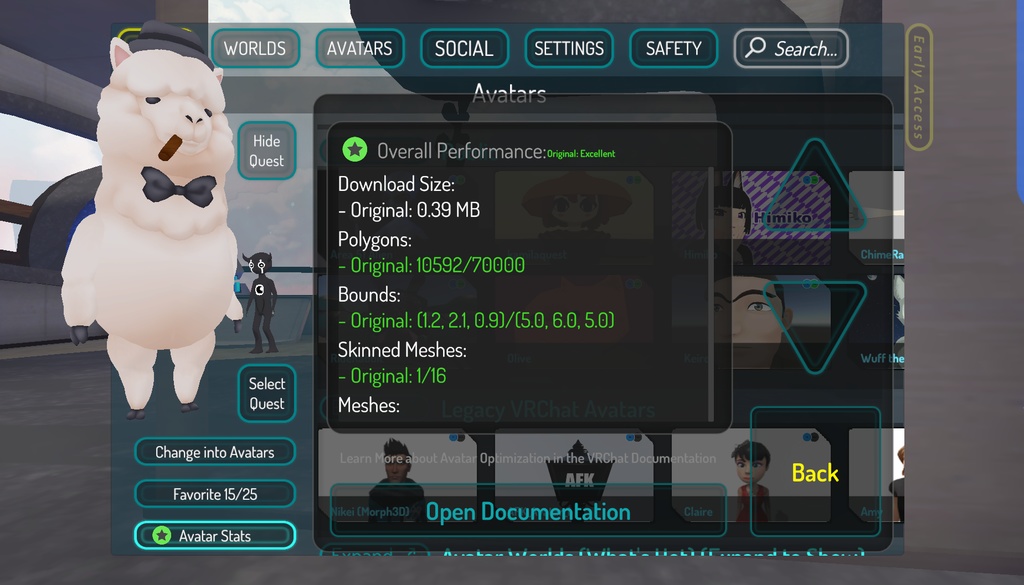
Task: Click the stats panel scrollbar
Action: click(x=711, y=294)
